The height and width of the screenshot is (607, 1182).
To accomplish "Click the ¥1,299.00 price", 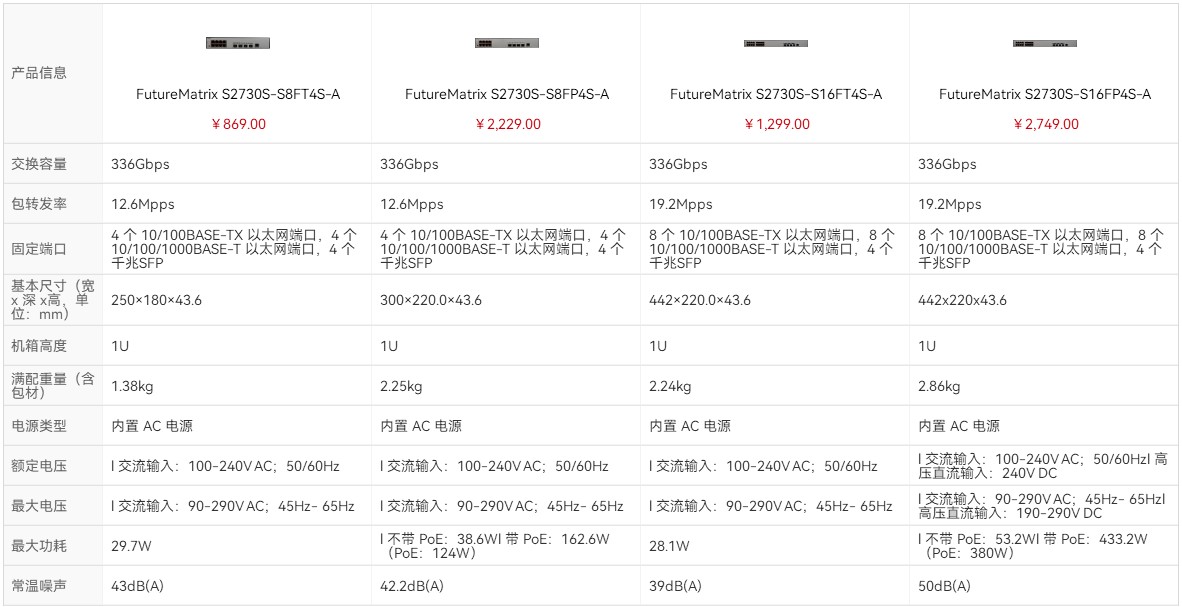I will tap(776, 124).
